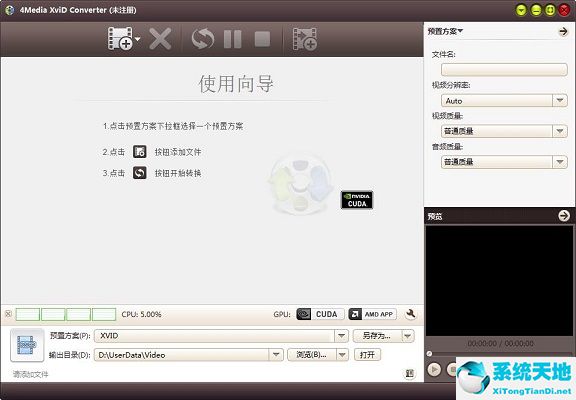Click the arrow icon on 预览 panel

pos(564,216)
